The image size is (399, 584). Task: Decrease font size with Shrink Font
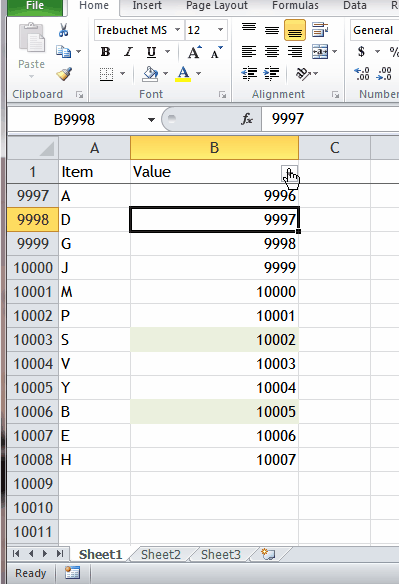(x=216, y=52)
